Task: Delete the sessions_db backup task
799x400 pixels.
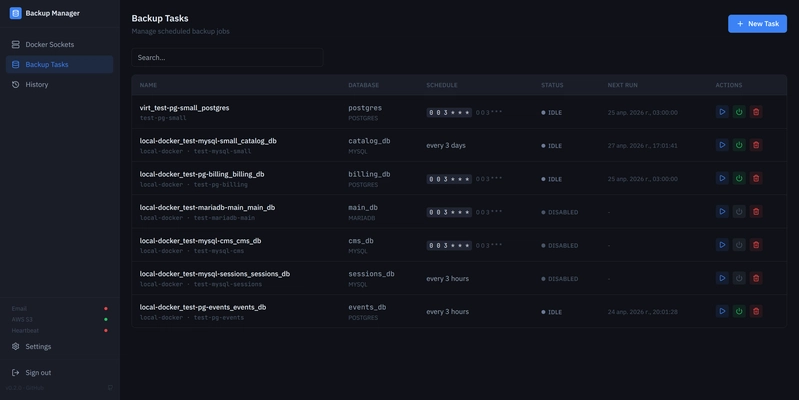Action: tap(756, 278)
